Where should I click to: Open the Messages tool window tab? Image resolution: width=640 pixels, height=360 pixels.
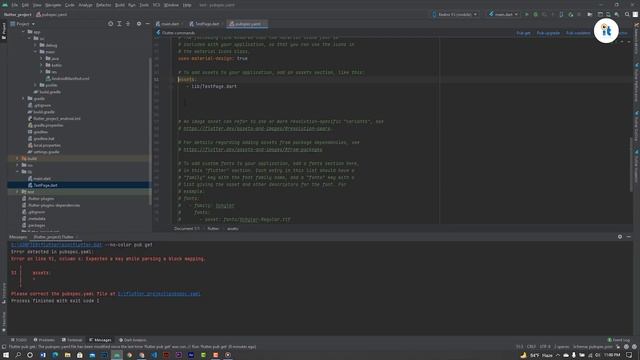[x=100, y=340]
